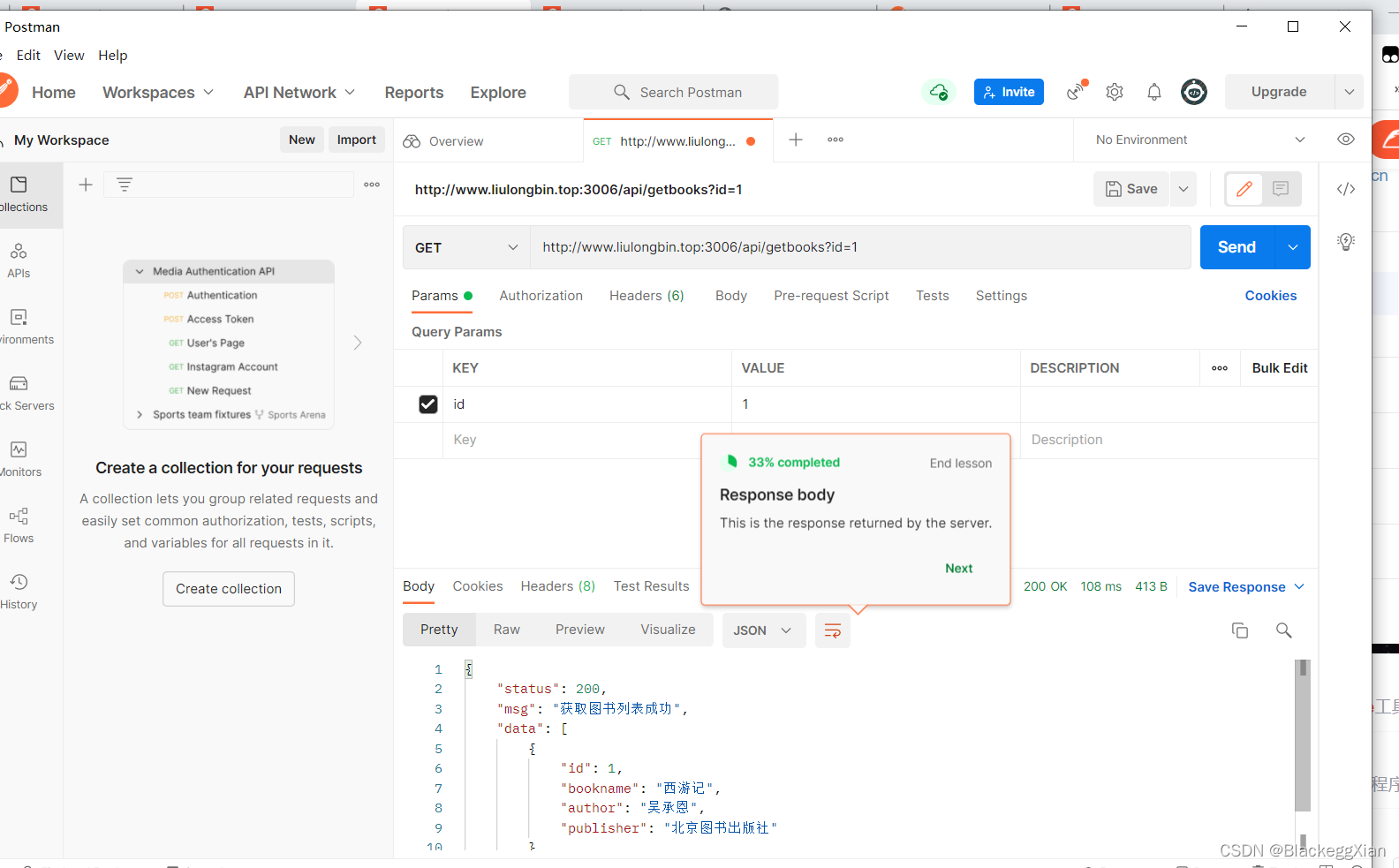Screen dimensions: 1399x868
Task: Open the Send button dropdown arrow
Action: click(1293, 247)
